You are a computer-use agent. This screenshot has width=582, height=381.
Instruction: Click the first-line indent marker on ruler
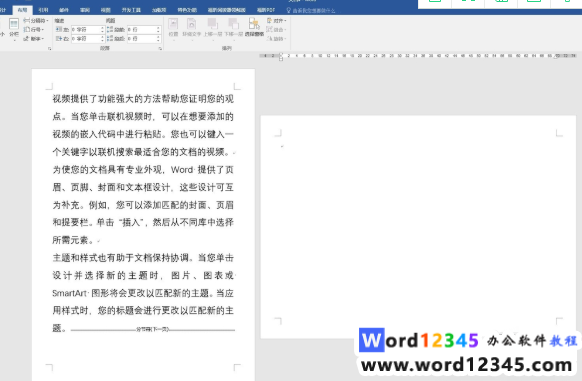pos(281,54)
